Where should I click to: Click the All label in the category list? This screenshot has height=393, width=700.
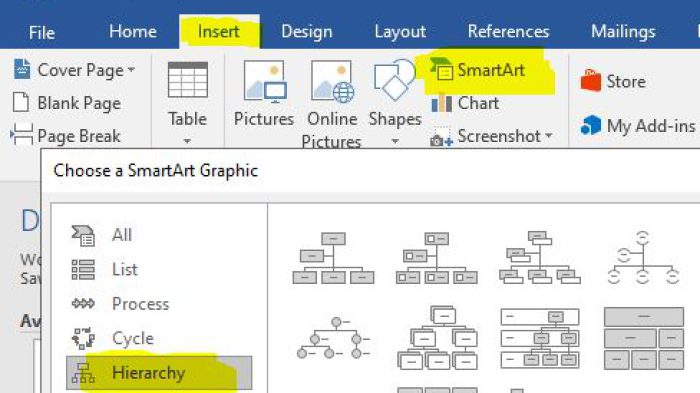(x=122, y=235)
